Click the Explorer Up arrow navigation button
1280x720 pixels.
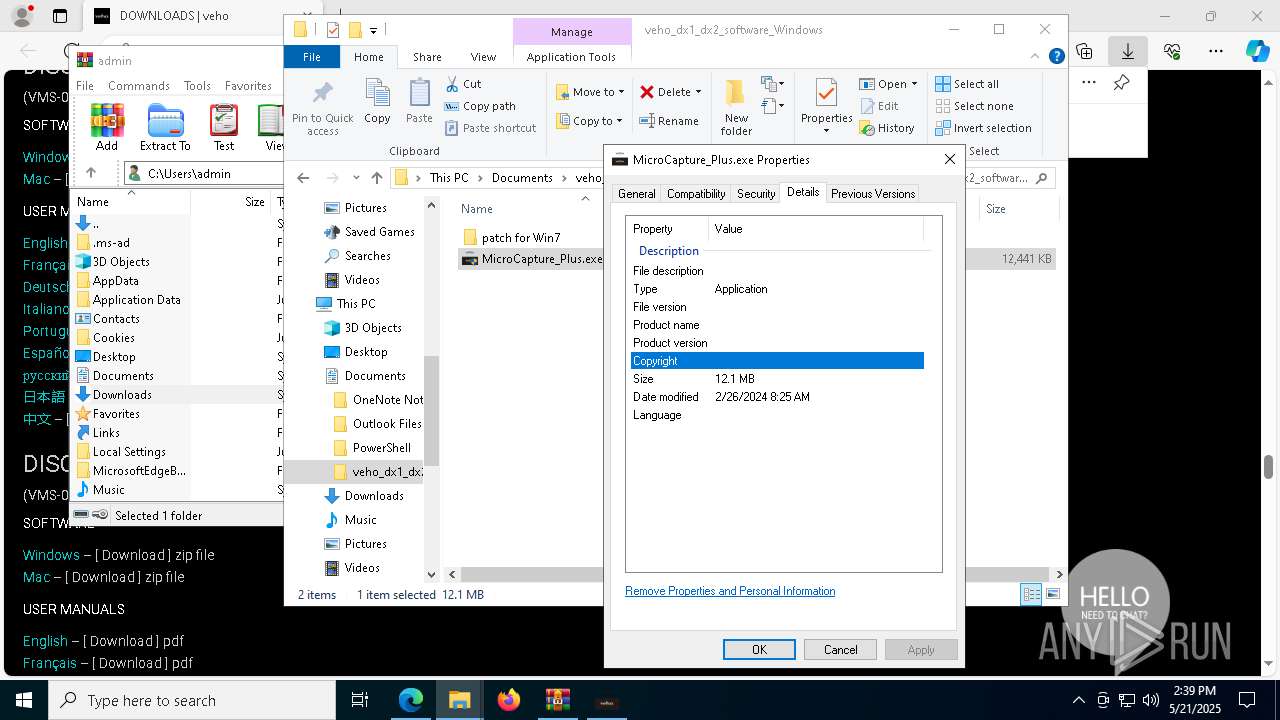pyautogui.click(x=377, y=178)
